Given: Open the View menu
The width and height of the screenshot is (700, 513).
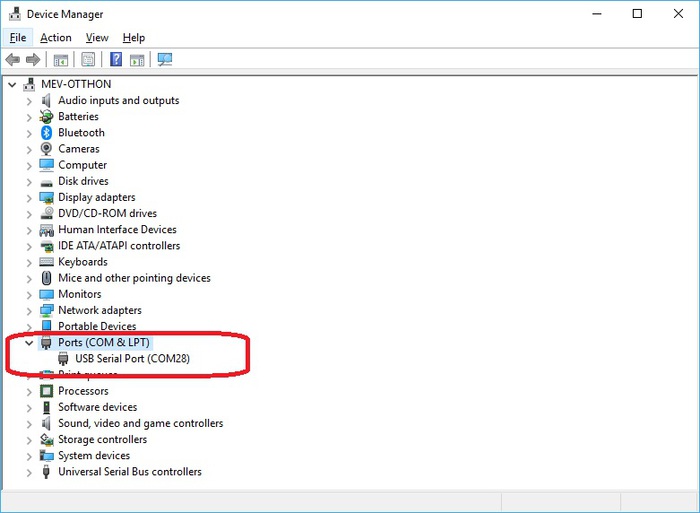Looking at the screenshot, I should click(97, 38).
